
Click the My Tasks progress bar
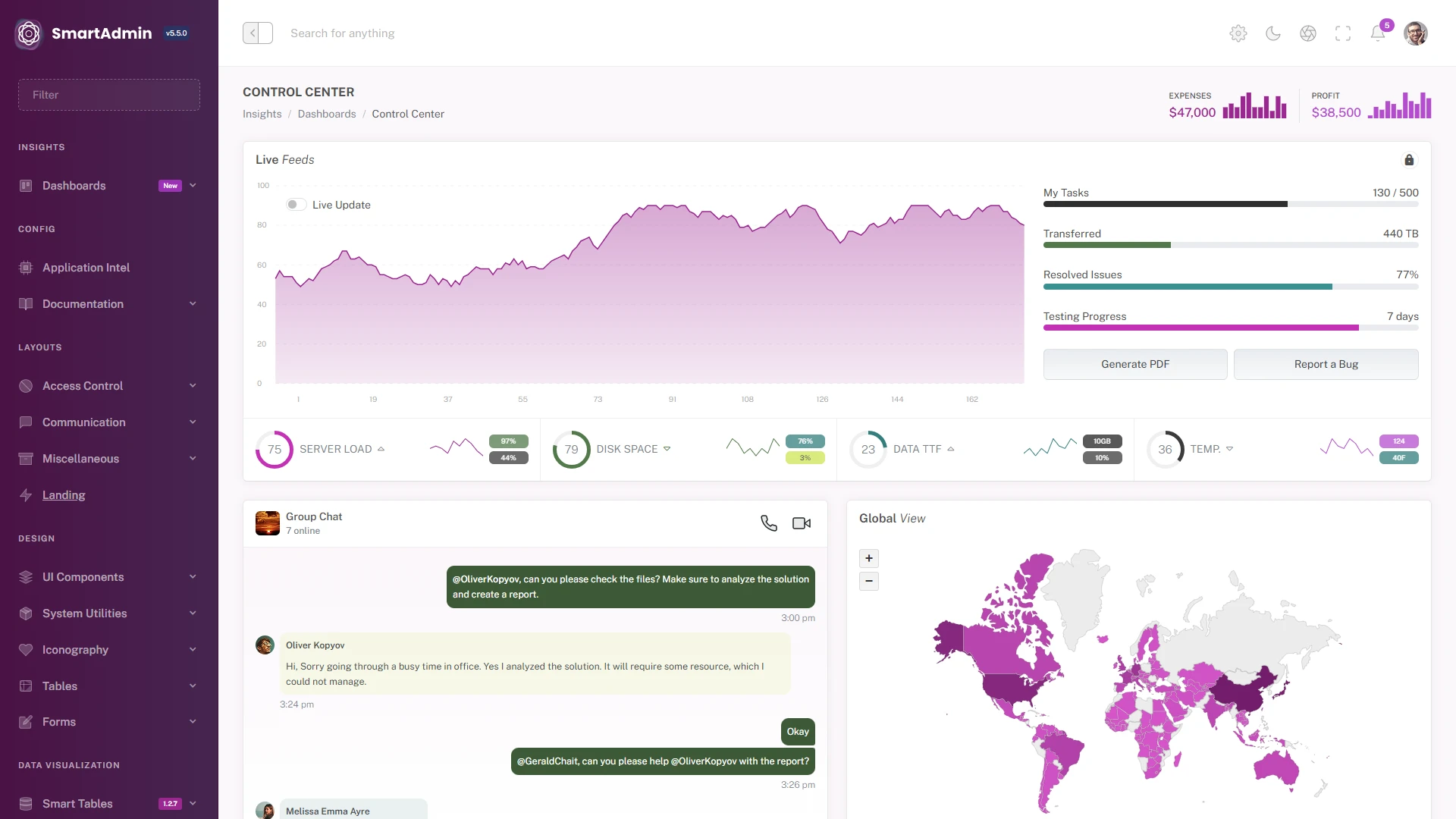(1231, 204)
